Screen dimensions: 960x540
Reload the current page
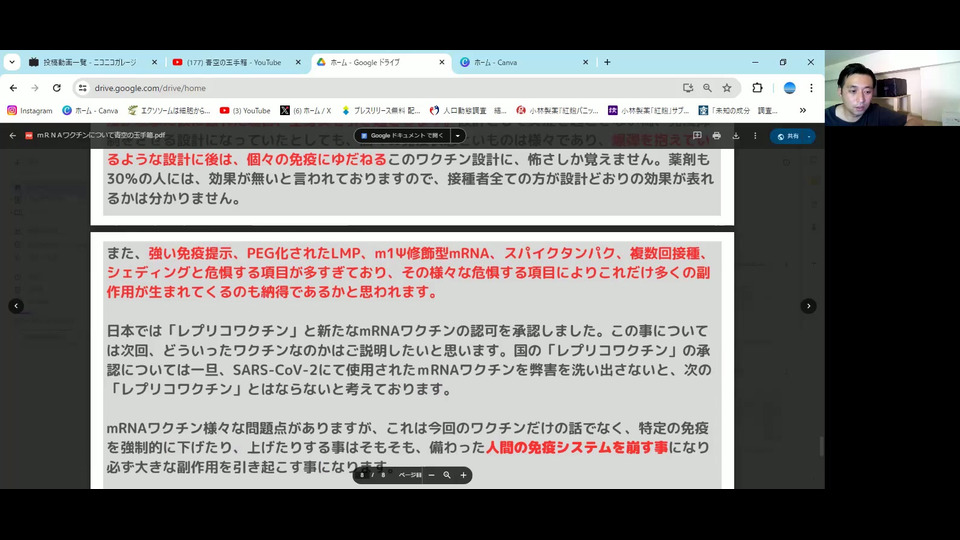pos(56,88)
